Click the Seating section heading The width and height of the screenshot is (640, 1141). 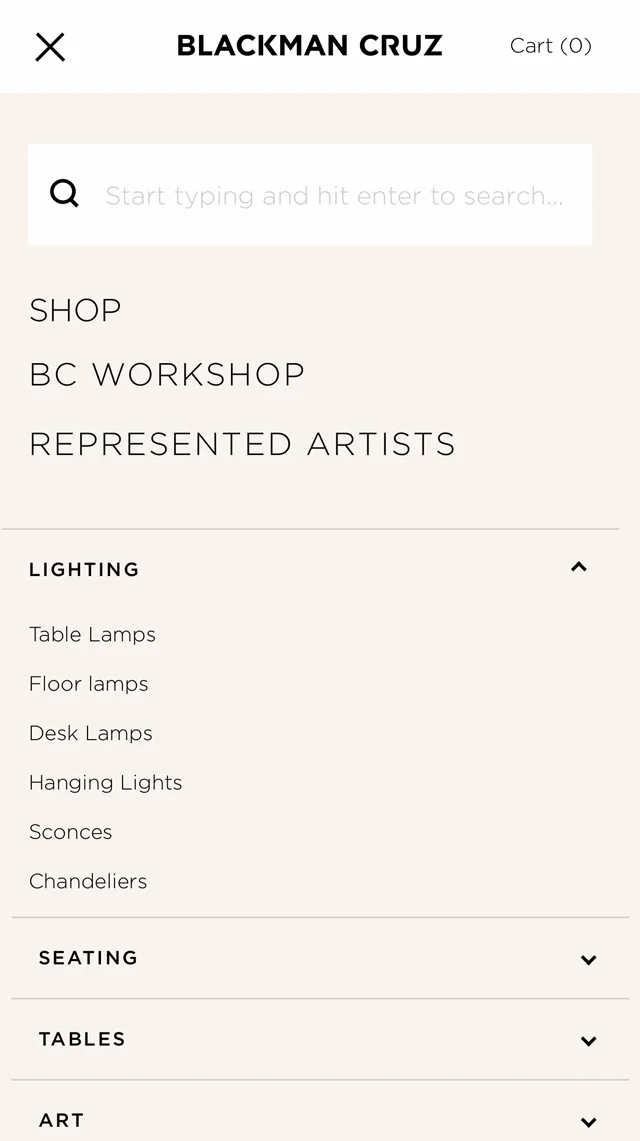point(88,958)
